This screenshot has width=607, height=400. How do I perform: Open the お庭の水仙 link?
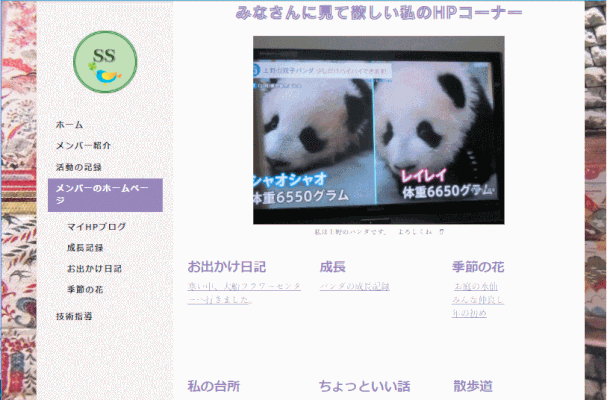point(476,287)
